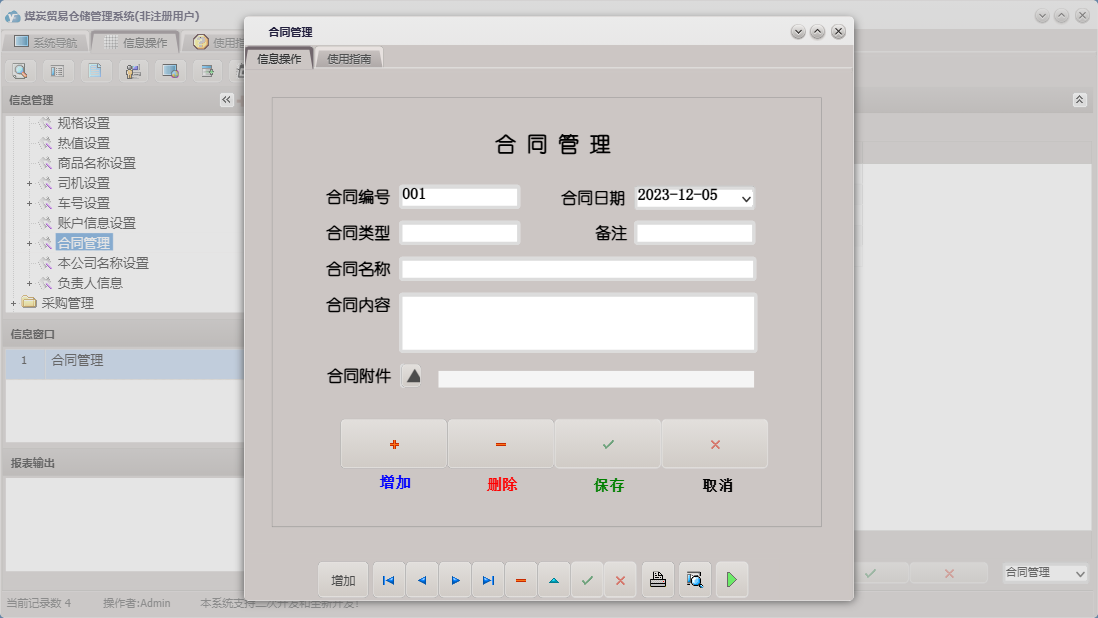Click the green run arrow at the bottom
The image size is (1098, 618).
click(731, 580)
